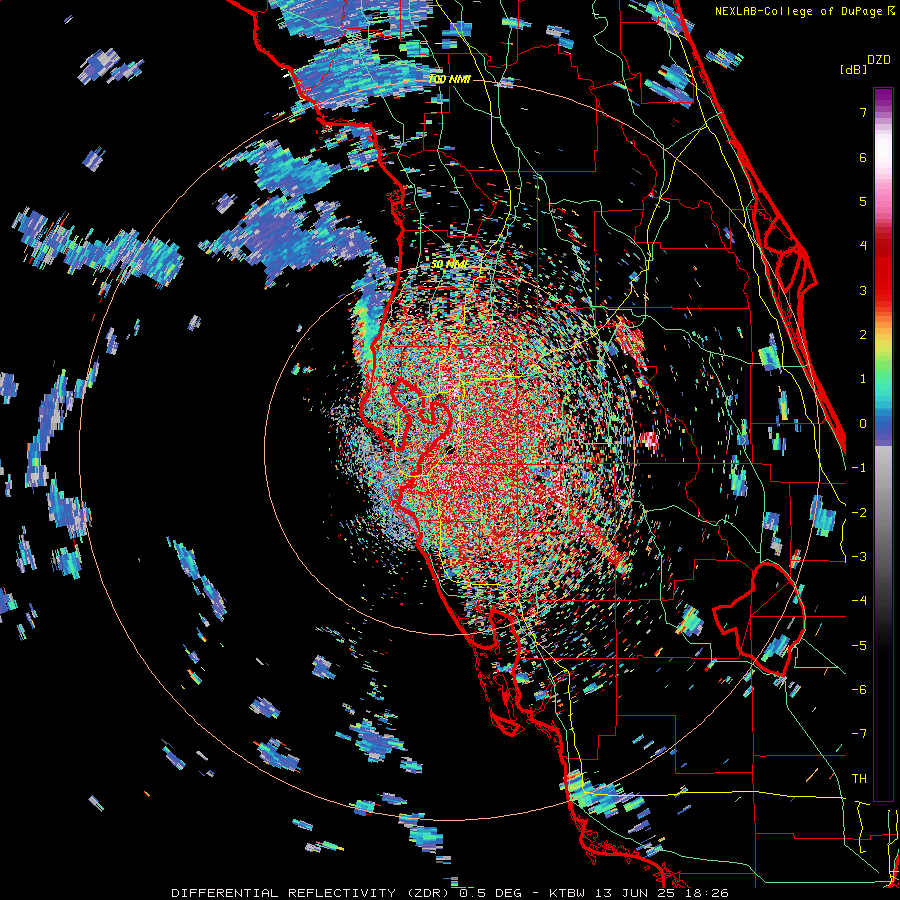Click the 100 NMI range ring label
The width and height of the screenshot is (900, 900).
point(450,79)
